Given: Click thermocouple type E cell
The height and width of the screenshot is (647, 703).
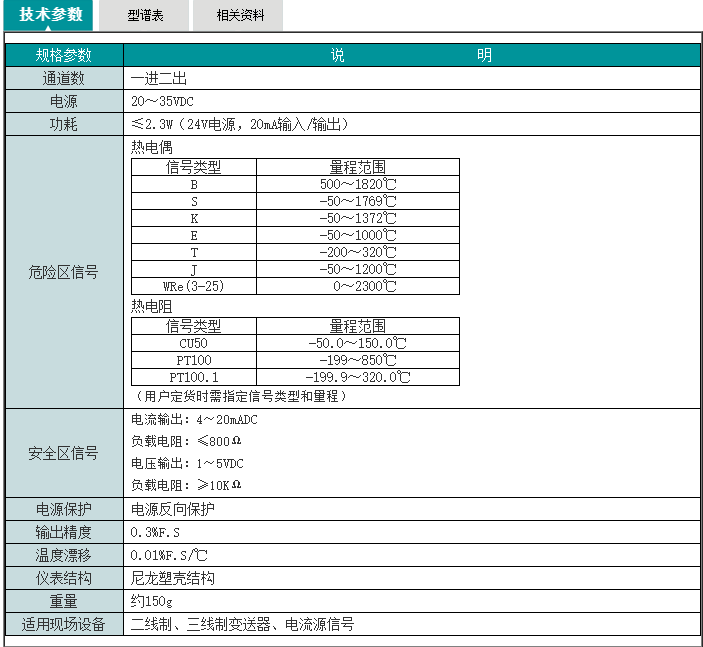Looking at the screenshot, I should tap(194, 235).
